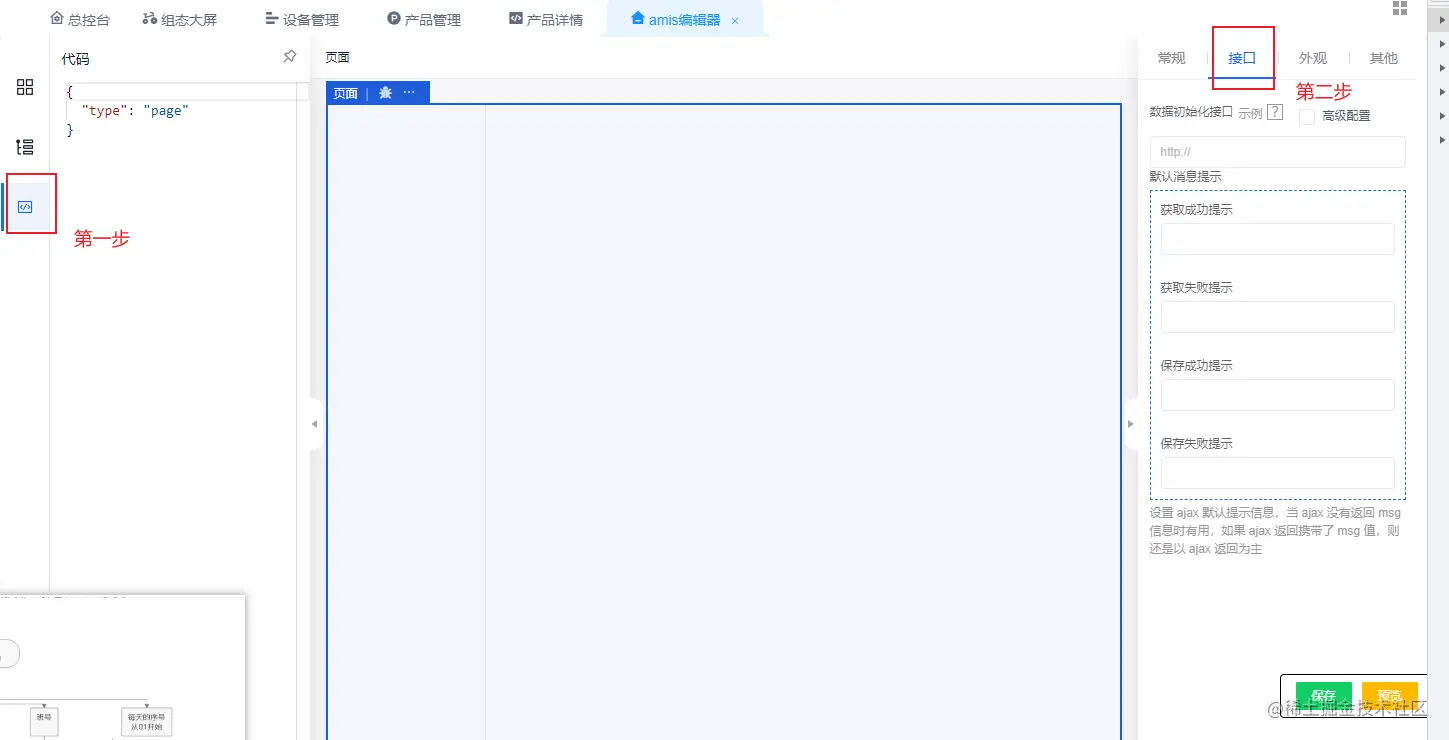Switch to the 产品管理 tab

(x=424, y=19)
